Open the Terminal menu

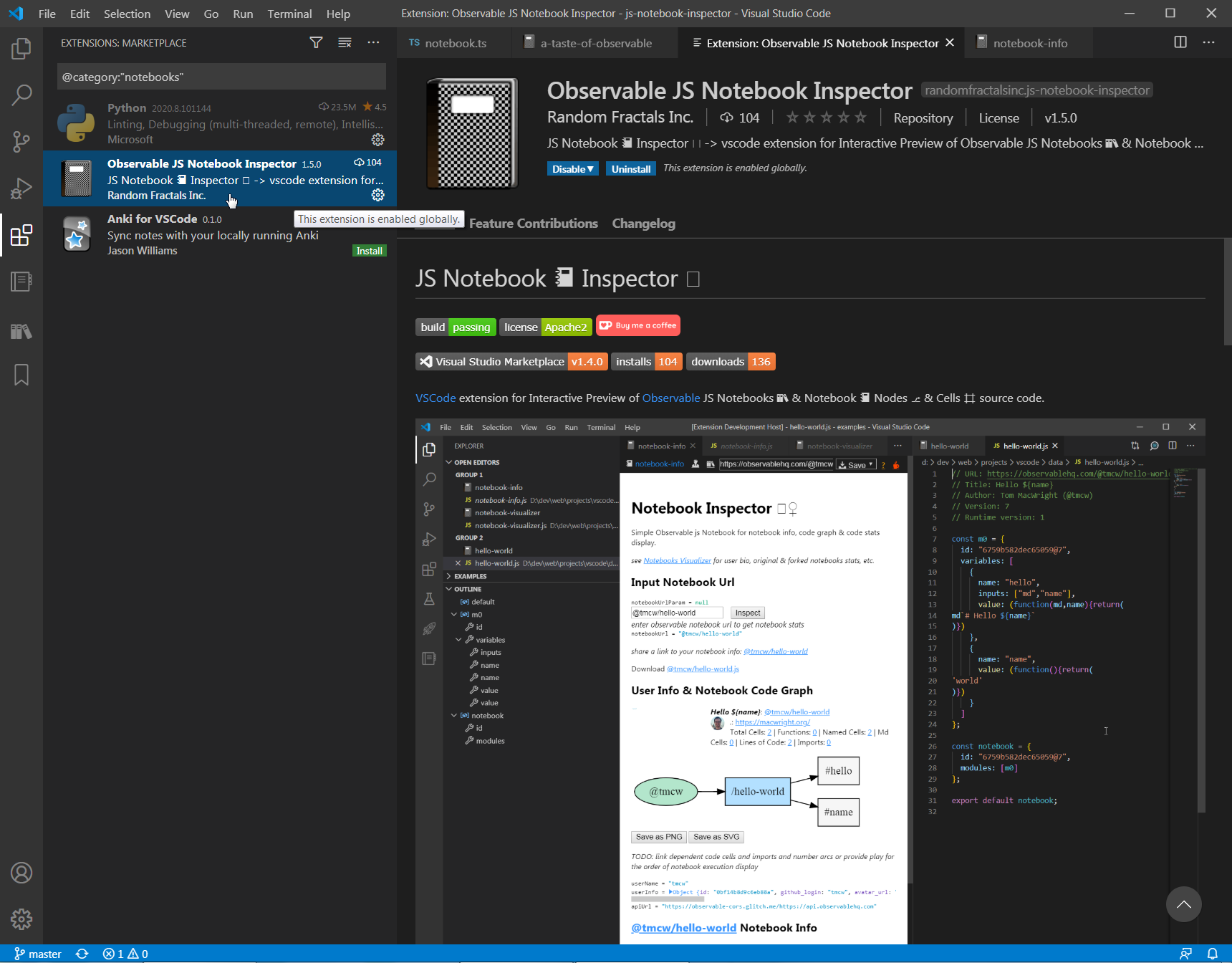click(x=289, y=14)
